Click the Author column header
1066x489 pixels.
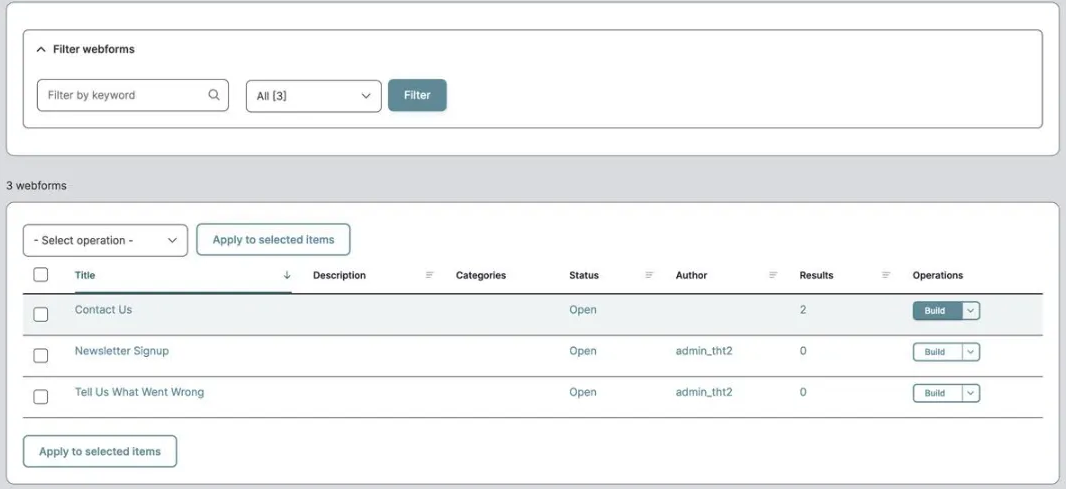691,275
